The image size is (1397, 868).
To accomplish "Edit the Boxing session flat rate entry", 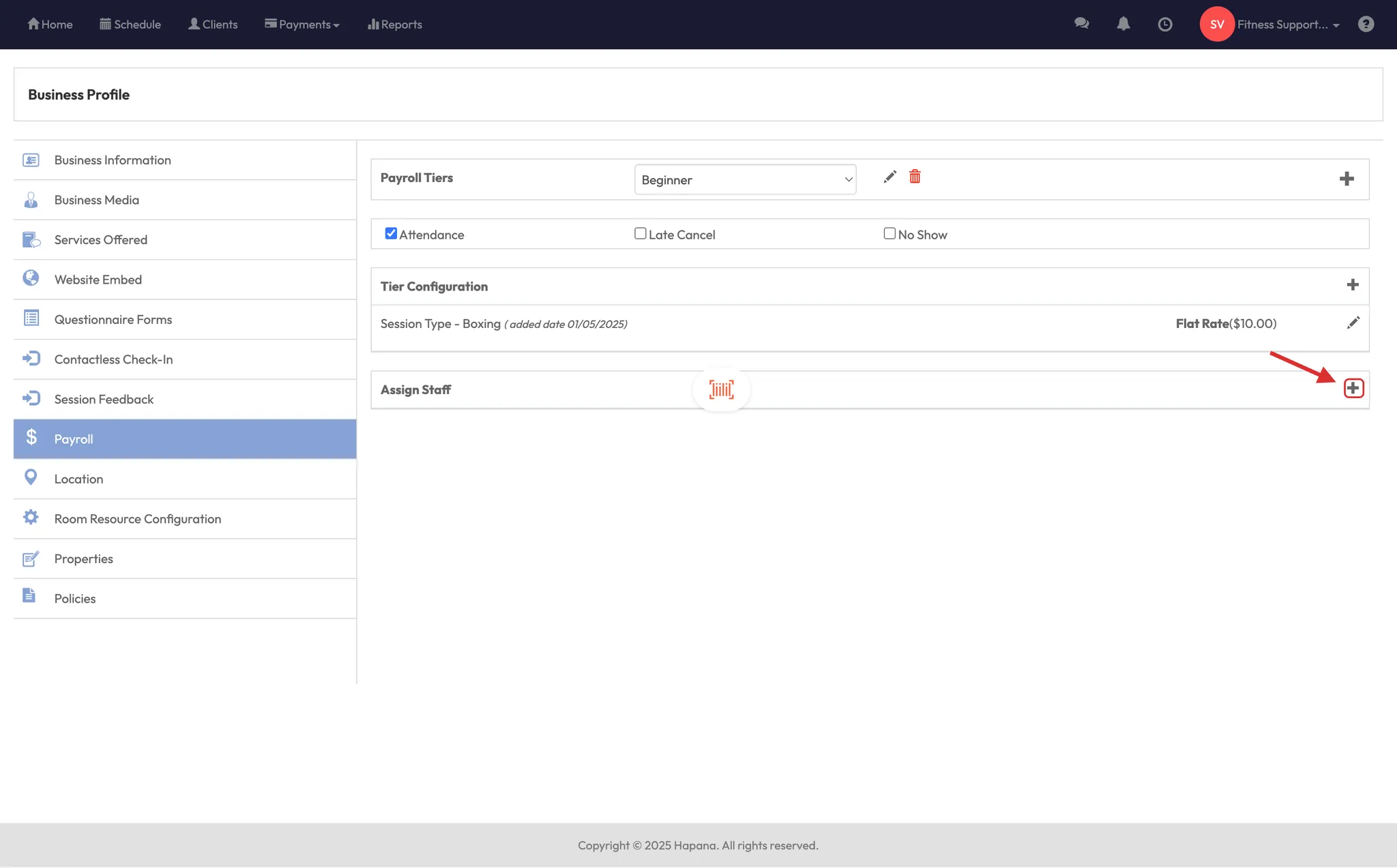I will point(1353,323).
